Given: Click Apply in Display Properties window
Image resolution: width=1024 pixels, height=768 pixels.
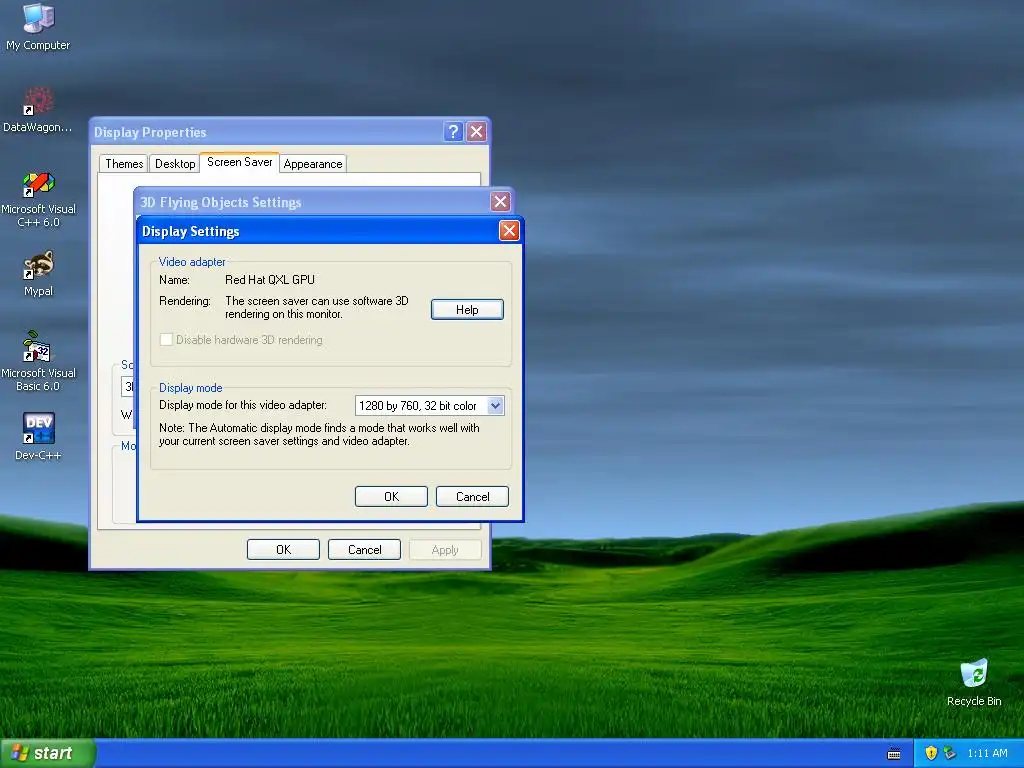Looking at the screenshot, I should point(445,549).
